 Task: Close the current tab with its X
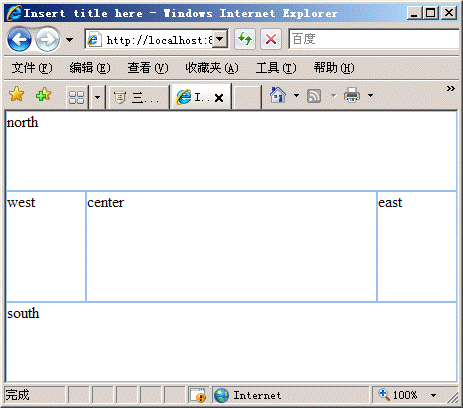219,98
